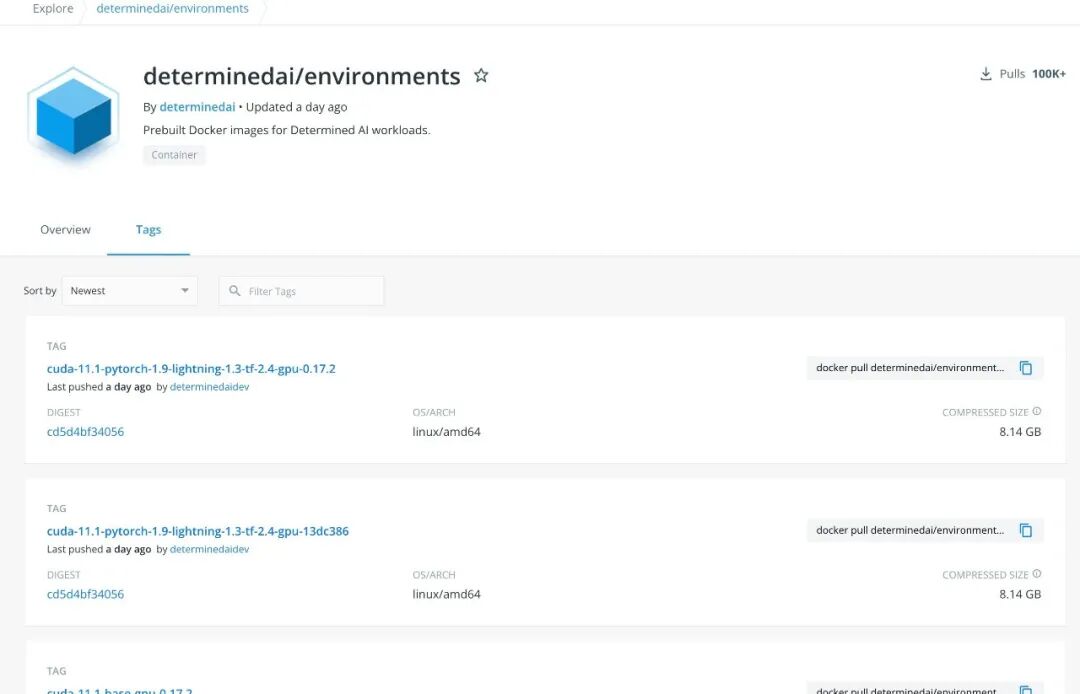Screen dimensions: 1080x694
Task: Click 8.14 GB size of gpu-13dc386 tag
Action: coord(1020,594)
